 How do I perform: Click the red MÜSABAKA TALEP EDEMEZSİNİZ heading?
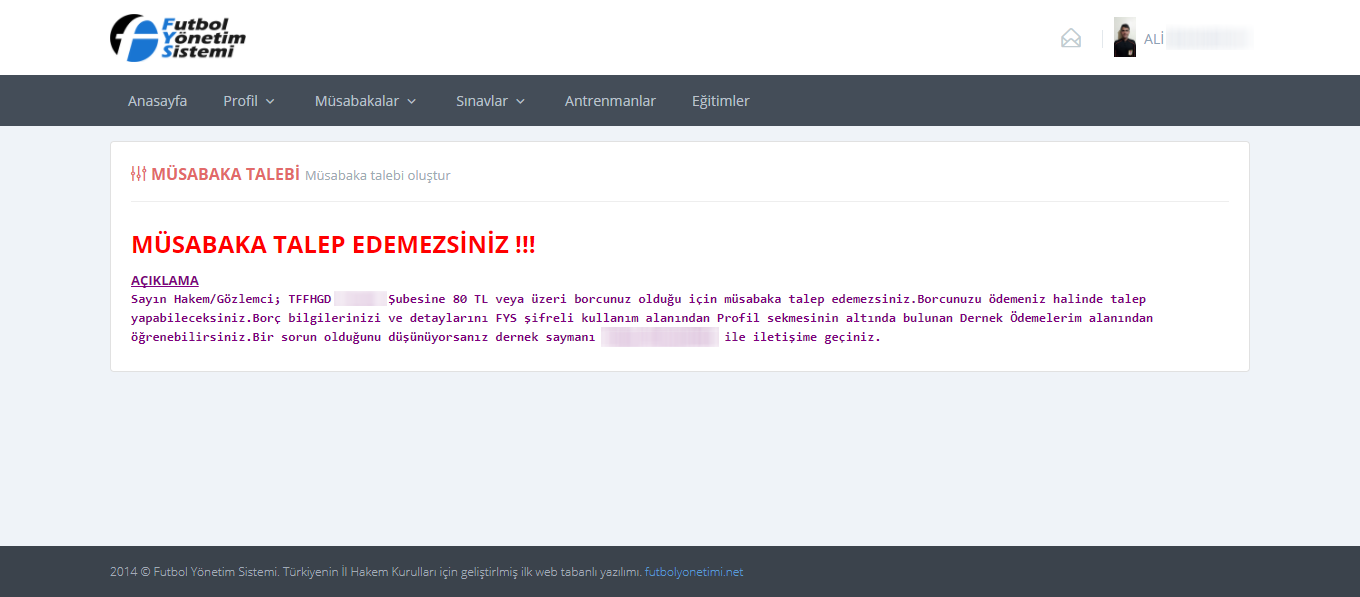point(333,245)
